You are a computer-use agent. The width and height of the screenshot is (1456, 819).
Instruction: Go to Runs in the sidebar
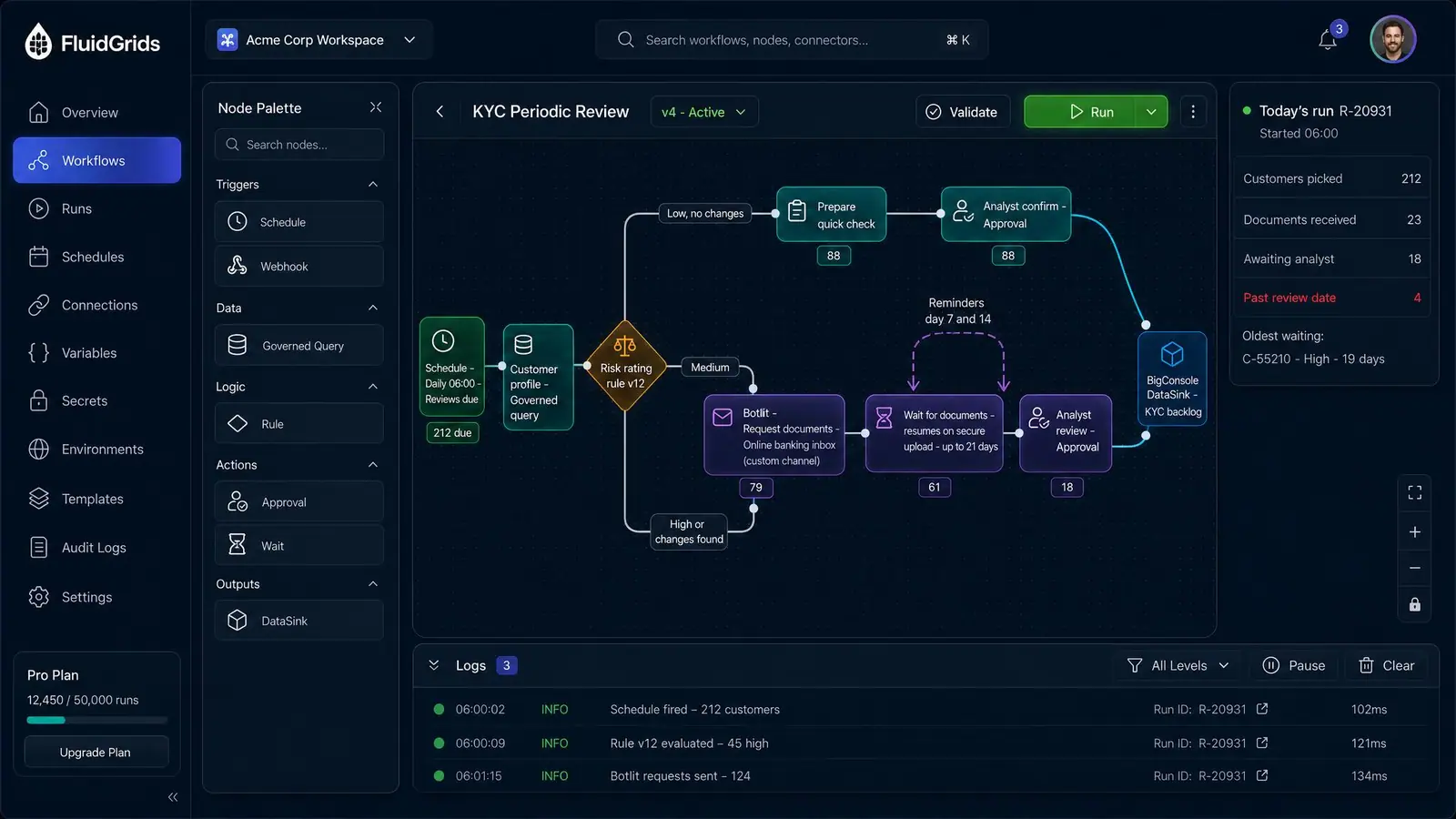96,208
